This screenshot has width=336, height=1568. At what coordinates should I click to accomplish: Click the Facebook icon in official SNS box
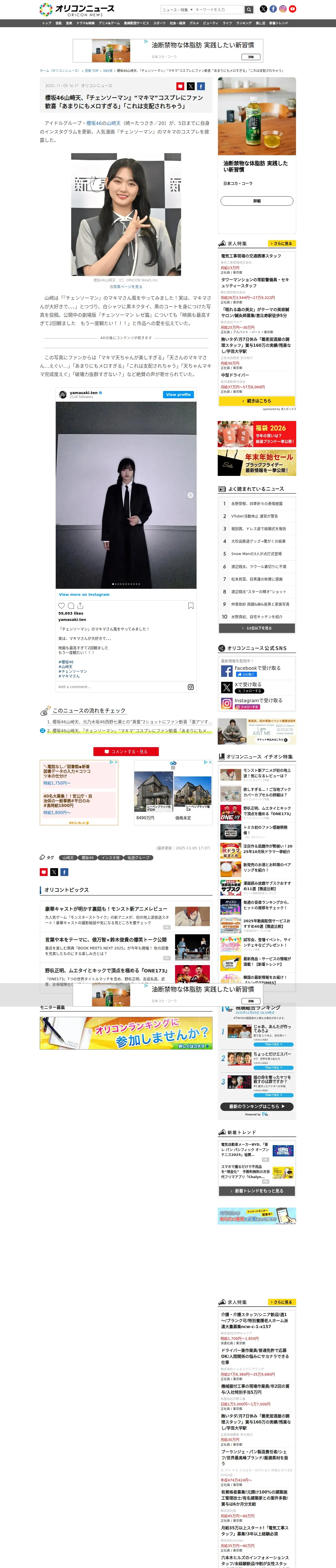[x=226, y=671]
